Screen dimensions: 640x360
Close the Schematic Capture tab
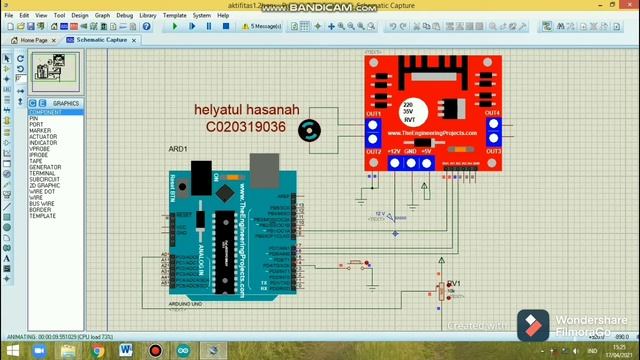(x=134, y=40)
